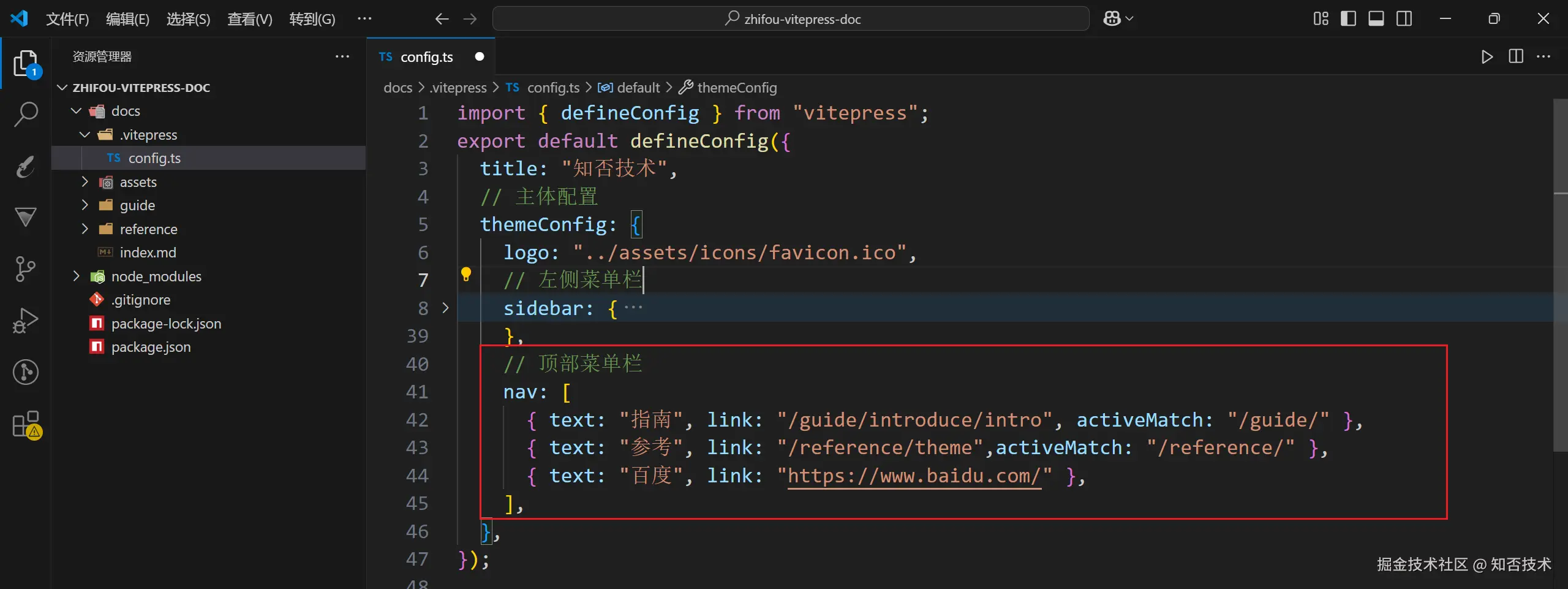
Task: Open the Run and Debug view
Action: coord(26,320)
